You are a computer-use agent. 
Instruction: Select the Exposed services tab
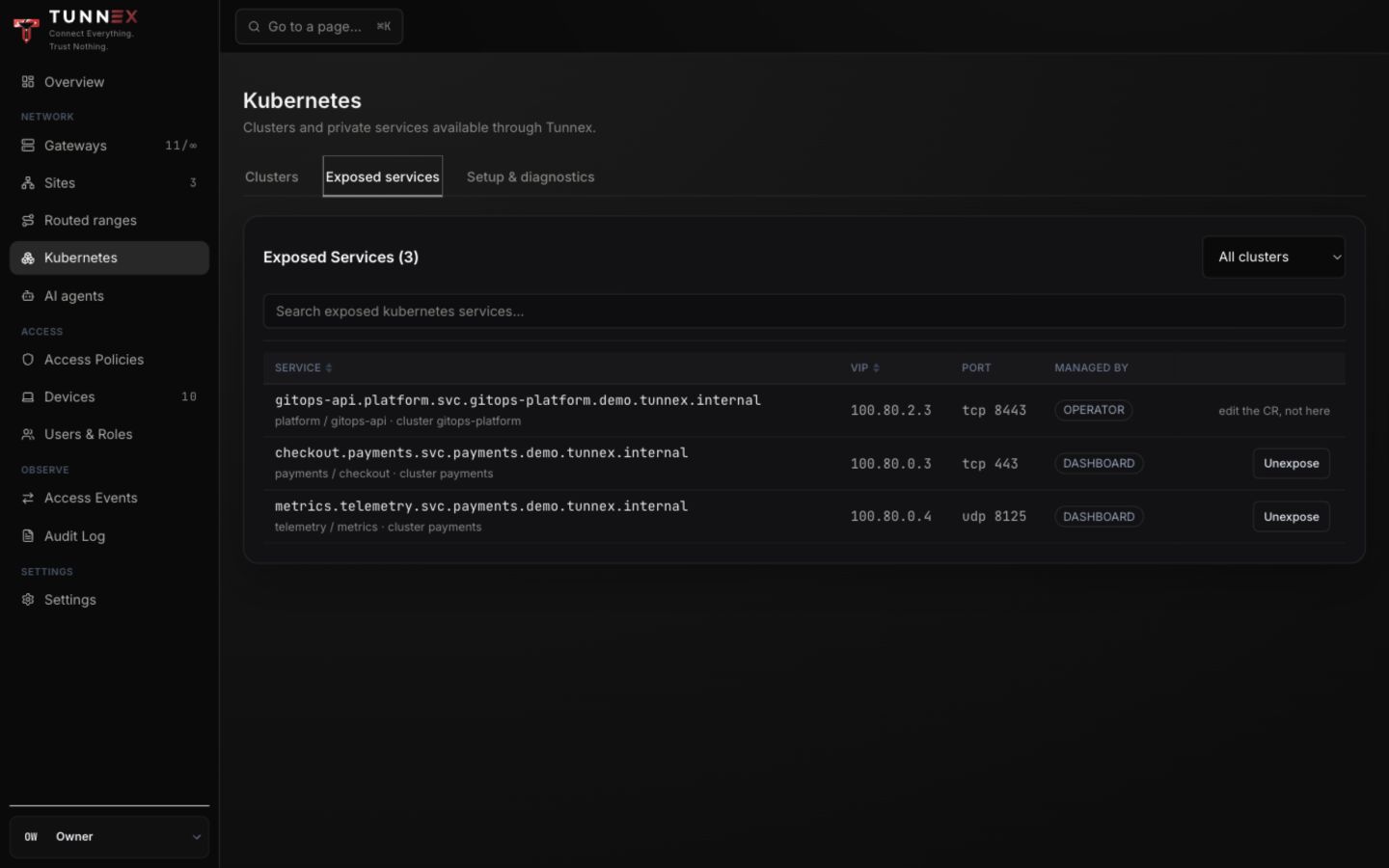382,177
